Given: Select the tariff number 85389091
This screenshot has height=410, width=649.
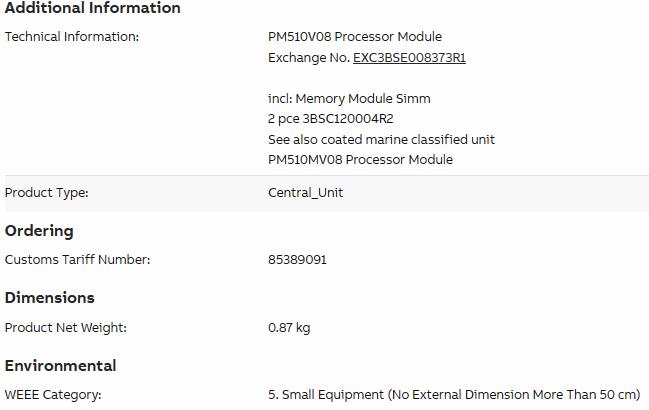Looking at the screenshot, I should click(x=297, y=260).
